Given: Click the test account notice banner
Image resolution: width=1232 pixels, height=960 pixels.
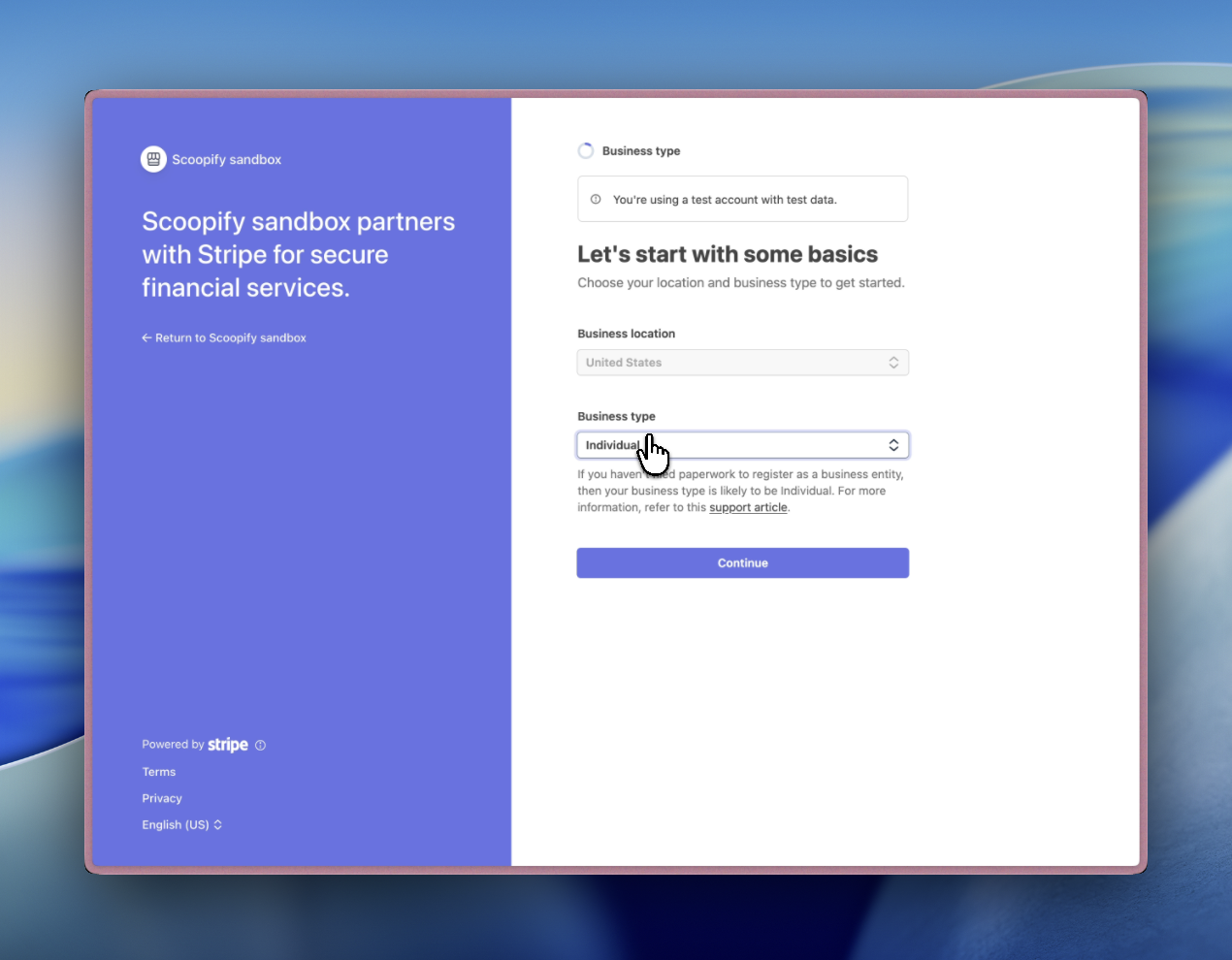Looking at the screenshot, I should (x=742, y=199).
